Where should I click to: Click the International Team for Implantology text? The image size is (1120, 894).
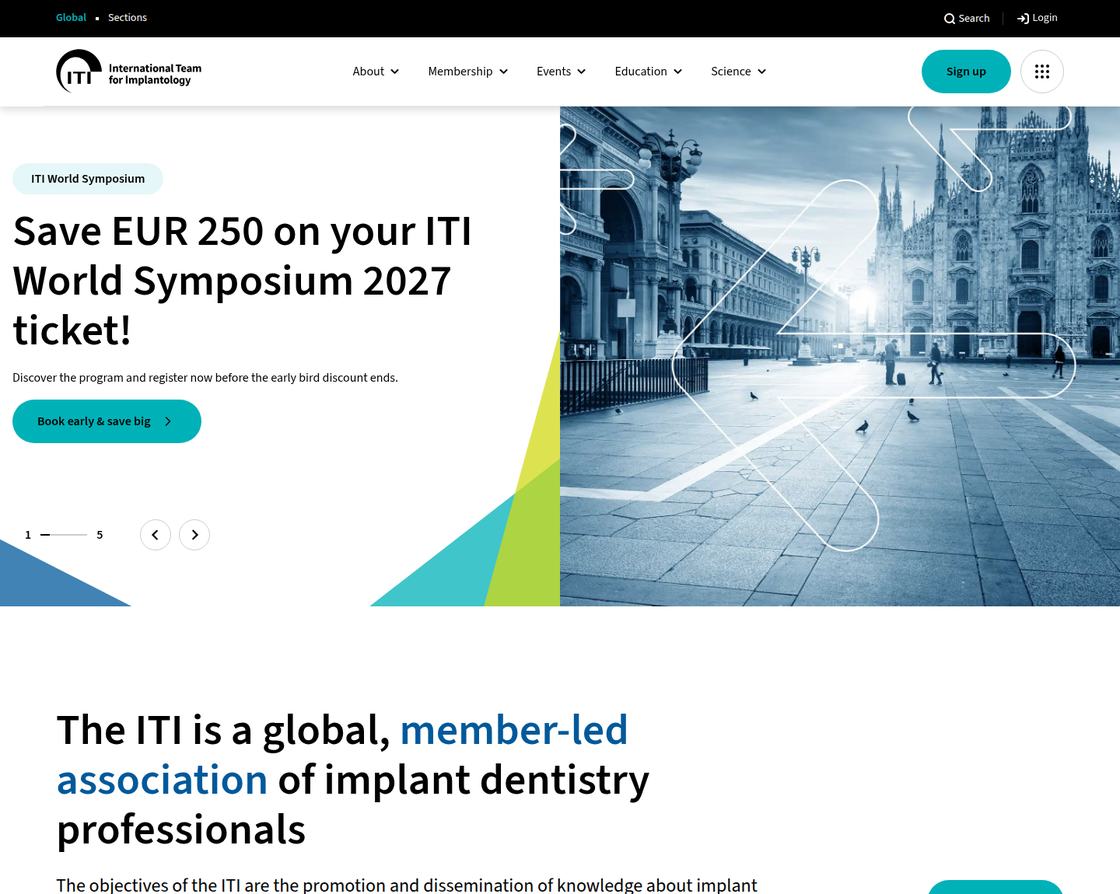[x=155, y=74]
